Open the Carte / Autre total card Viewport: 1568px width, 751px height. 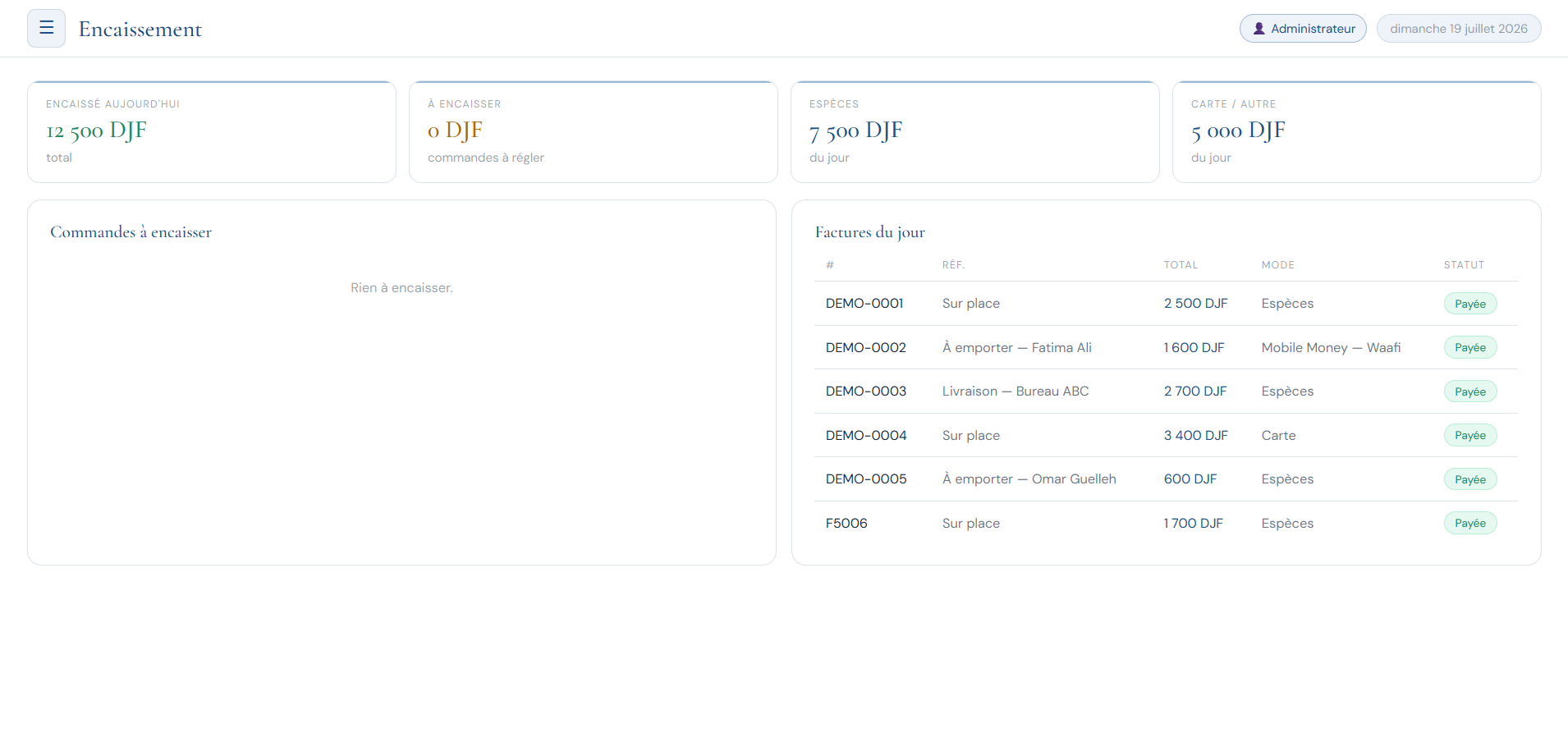[x=1357, y=132]
